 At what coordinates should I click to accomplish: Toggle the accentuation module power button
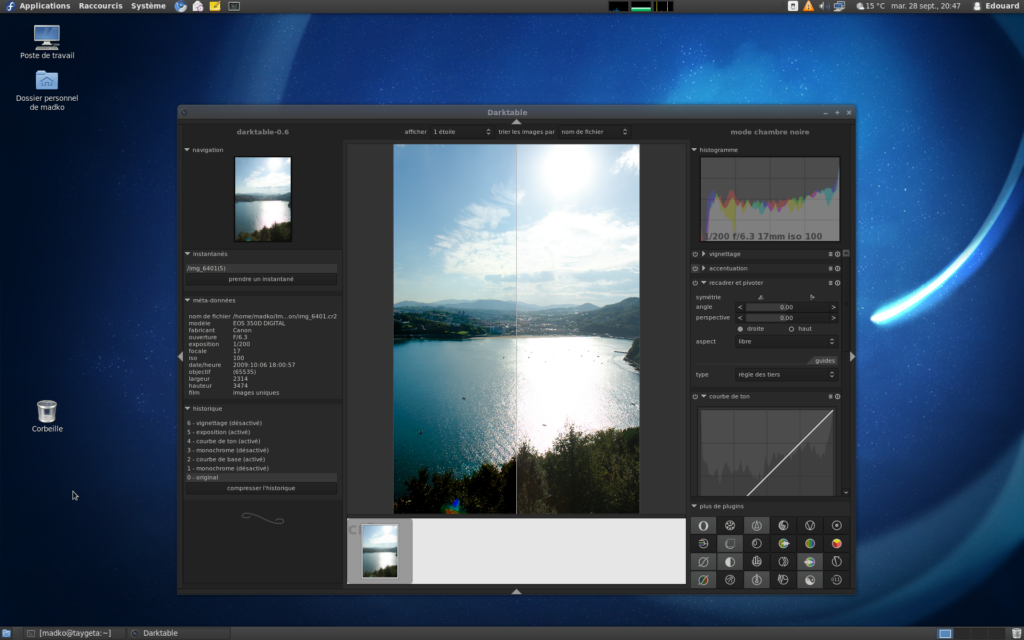coord(695,268)
